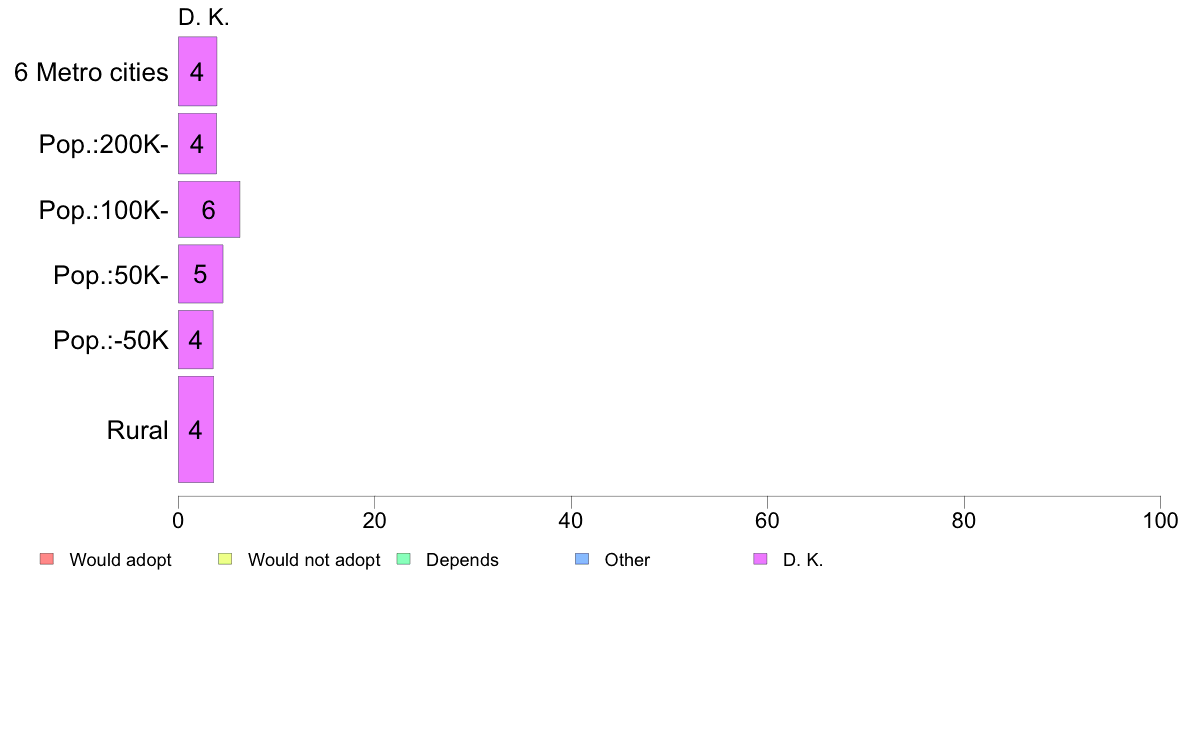The image size is (1188, 736).
Task: Click the magenta D. K. legend swatch
Action: coord(760,559)
